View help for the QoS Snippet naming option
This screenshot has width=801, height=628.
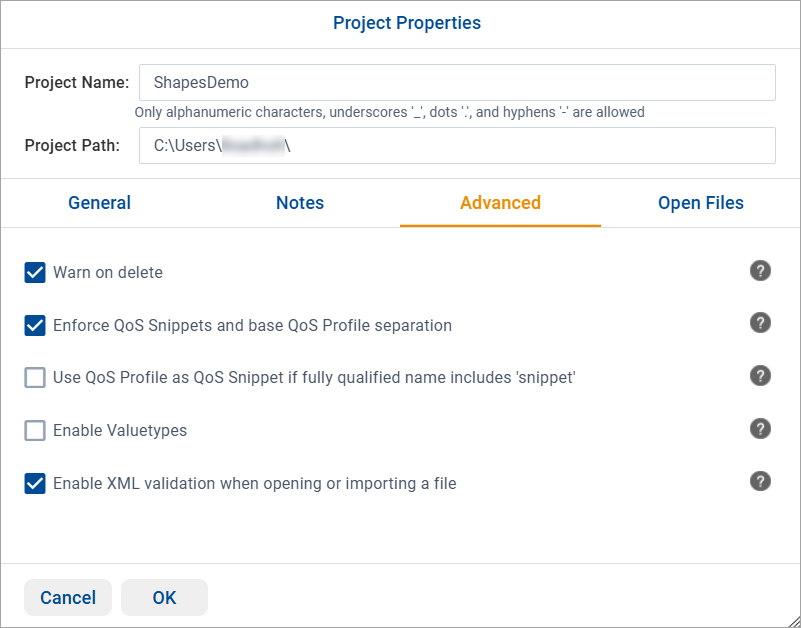click(x=760, y=376)
